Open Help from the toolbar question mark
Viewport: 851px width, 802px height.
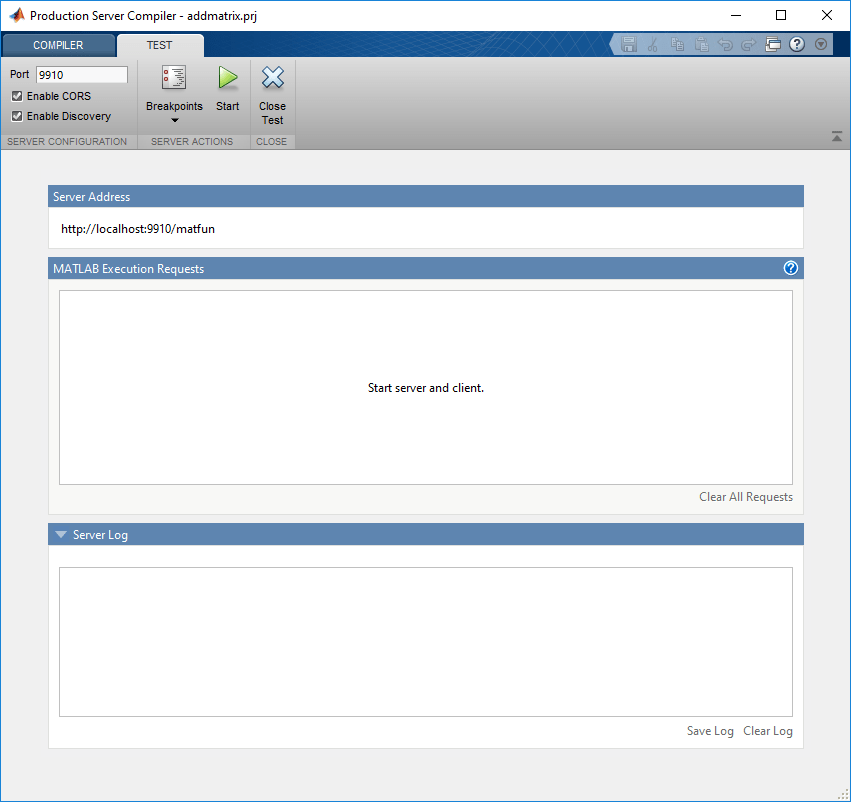point(797,44)
